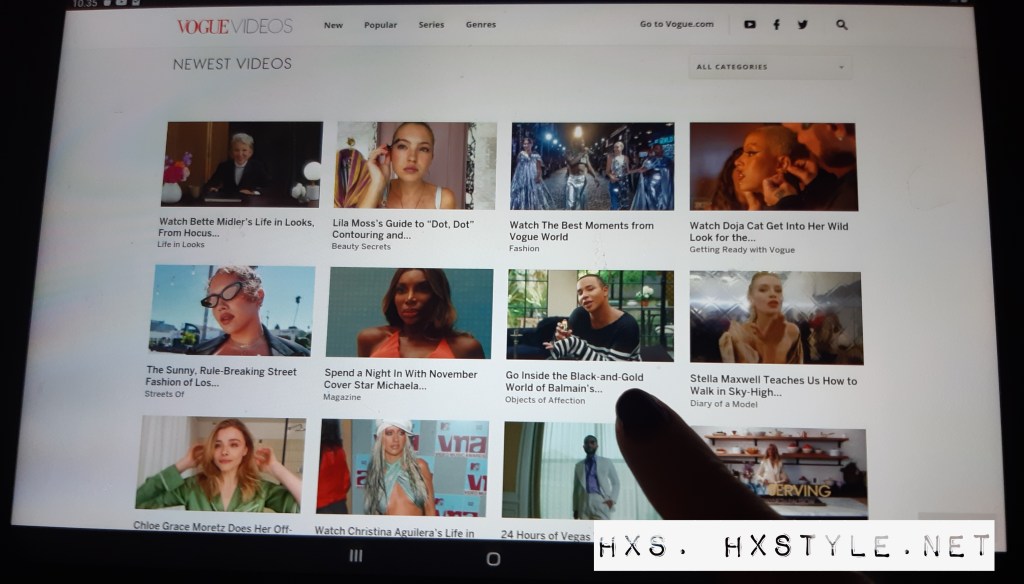
Task: Tap the Android home button
Action: (493, 558)
